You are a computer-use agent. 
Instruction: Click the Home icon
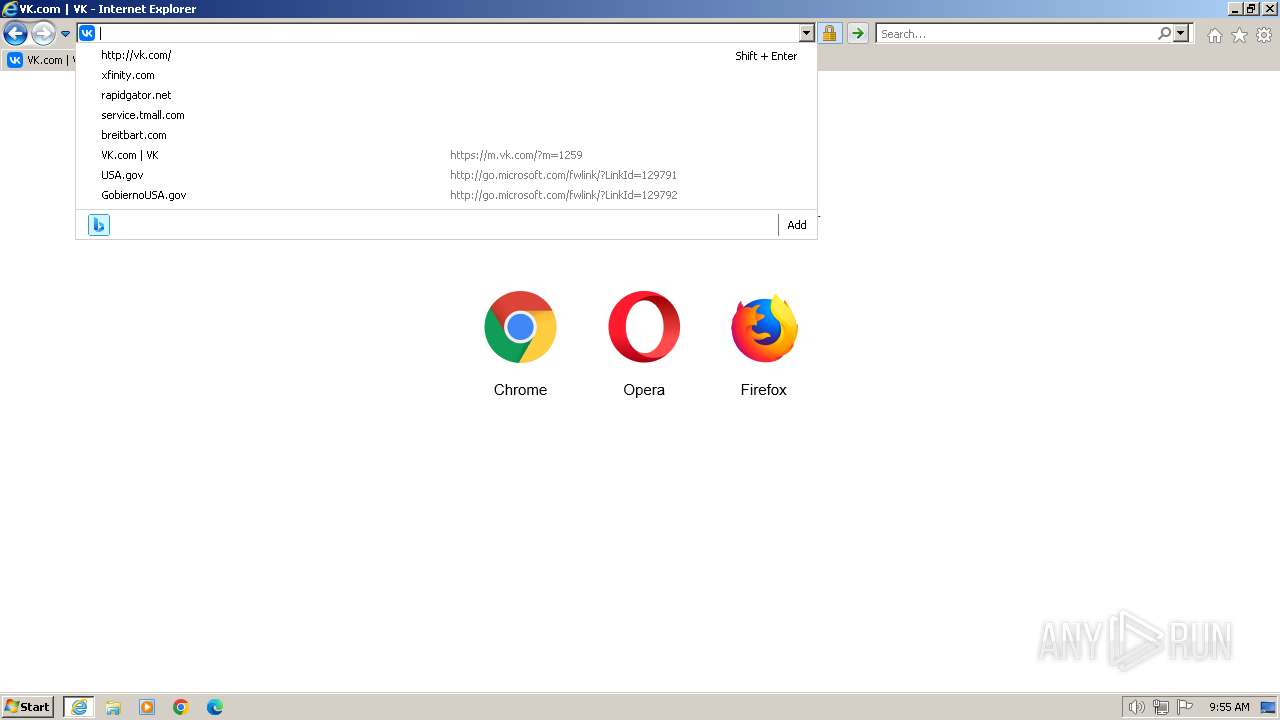[1214, 35]
